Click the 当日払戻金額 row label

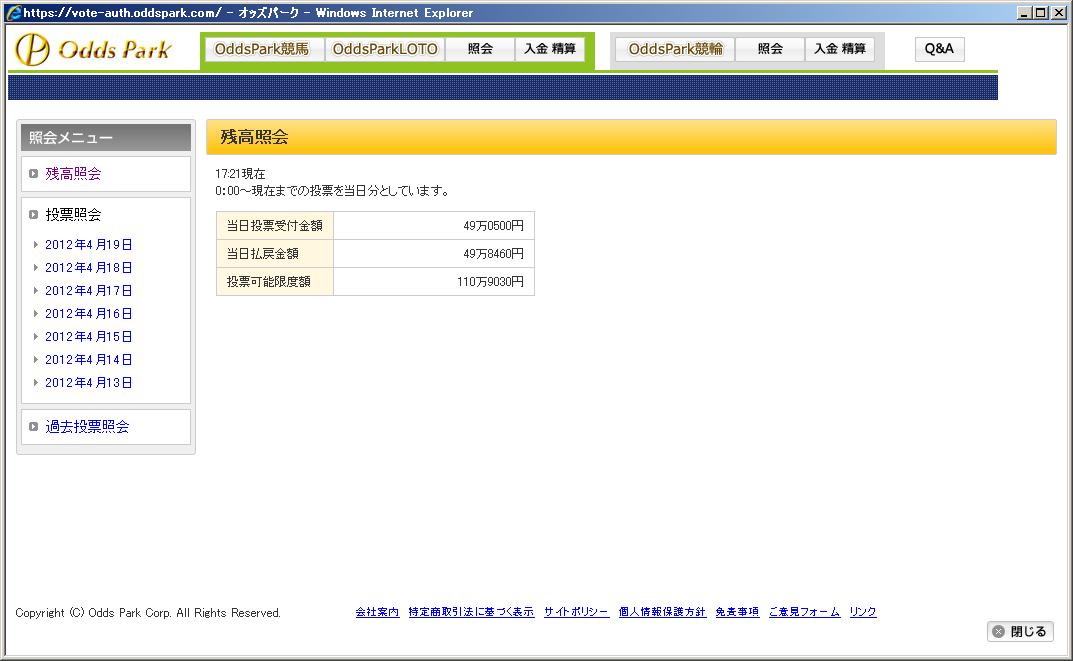[x=274, y=254]
